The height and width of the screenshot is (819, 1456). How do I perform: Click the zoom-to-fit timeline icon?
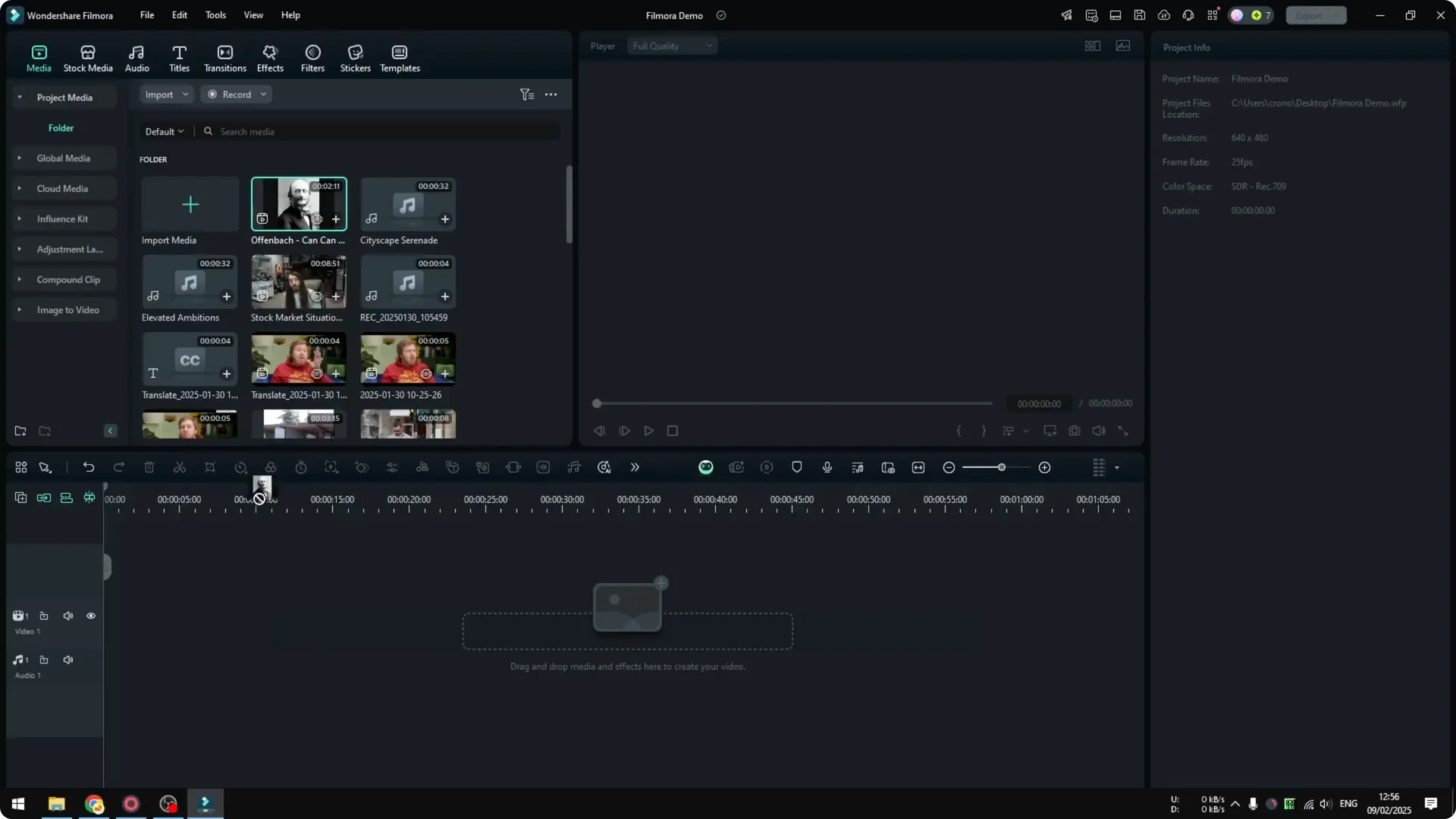point(918,467)
